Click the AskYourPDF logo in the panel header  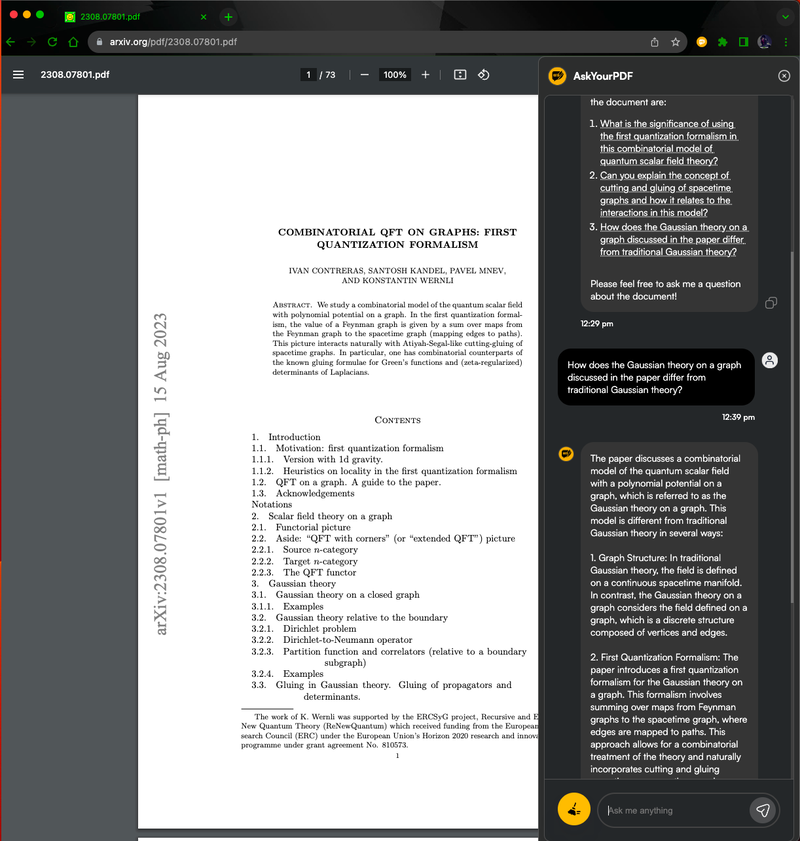click(553, 76)
